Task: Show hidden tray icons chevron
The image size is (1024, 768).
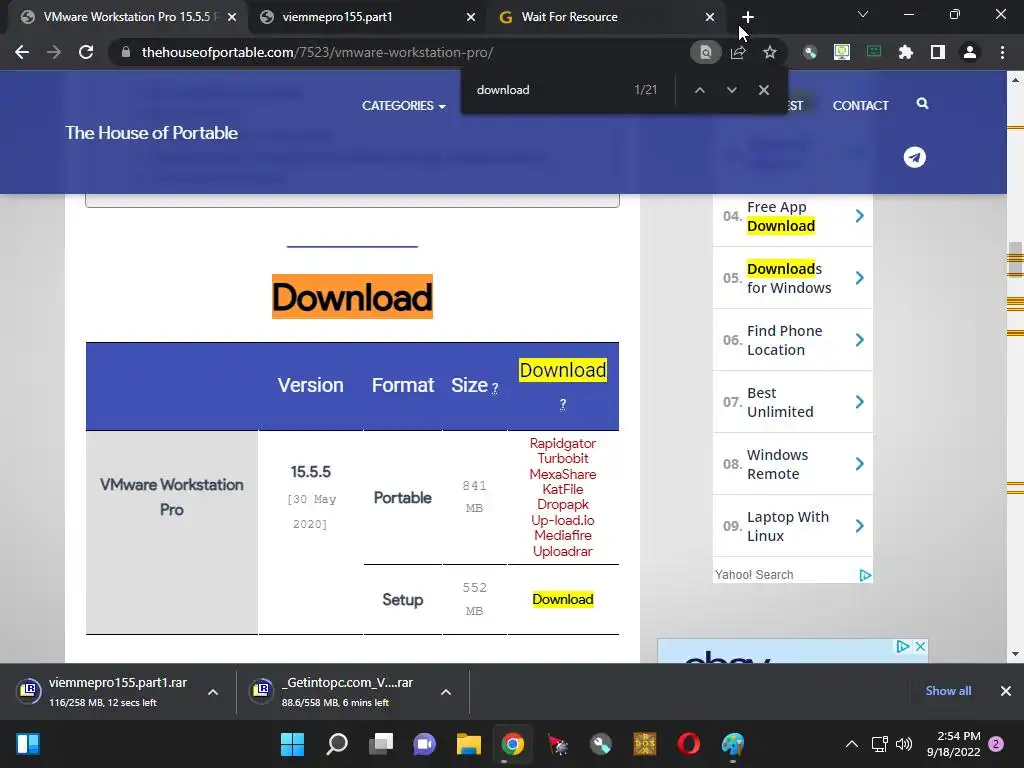Action: 852,744
